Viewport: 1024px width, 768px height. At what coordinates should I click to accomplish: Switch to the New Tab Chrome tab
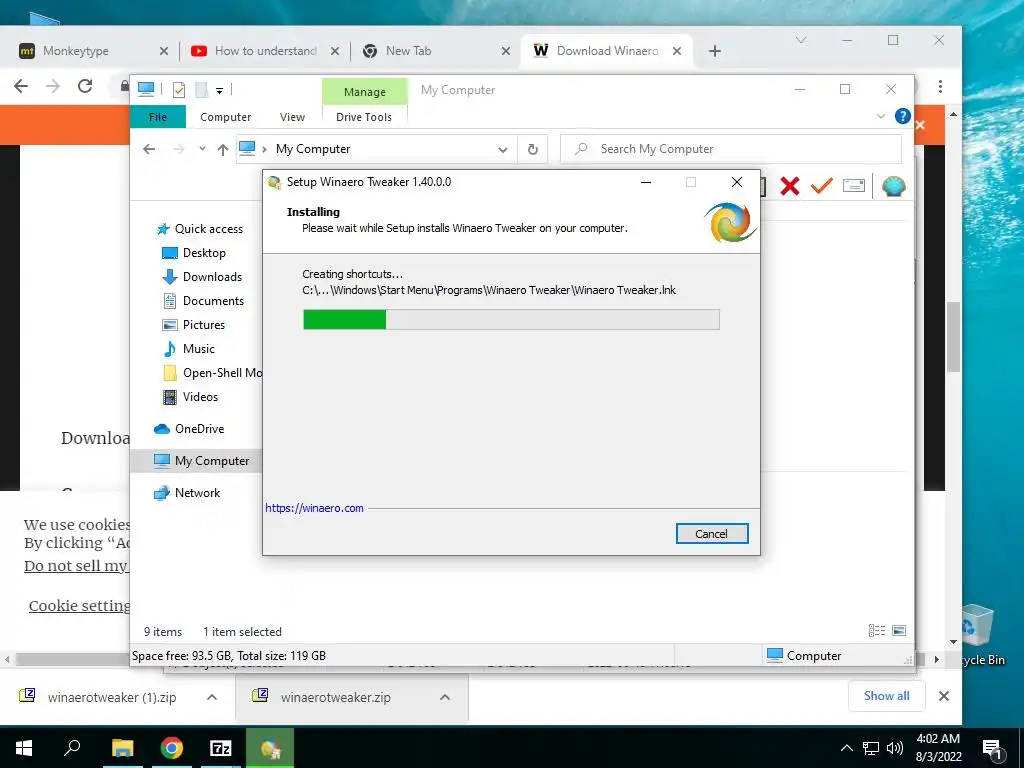click(x=436, y=51)
